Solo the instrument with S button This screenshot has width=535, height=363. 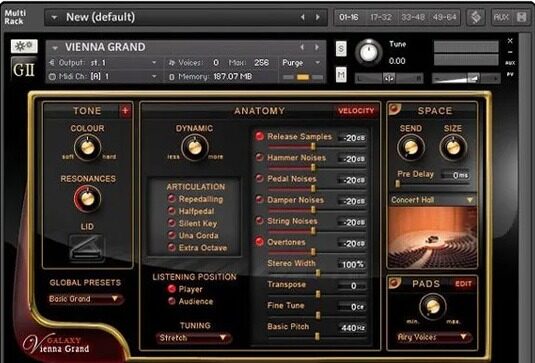[341, 49]
